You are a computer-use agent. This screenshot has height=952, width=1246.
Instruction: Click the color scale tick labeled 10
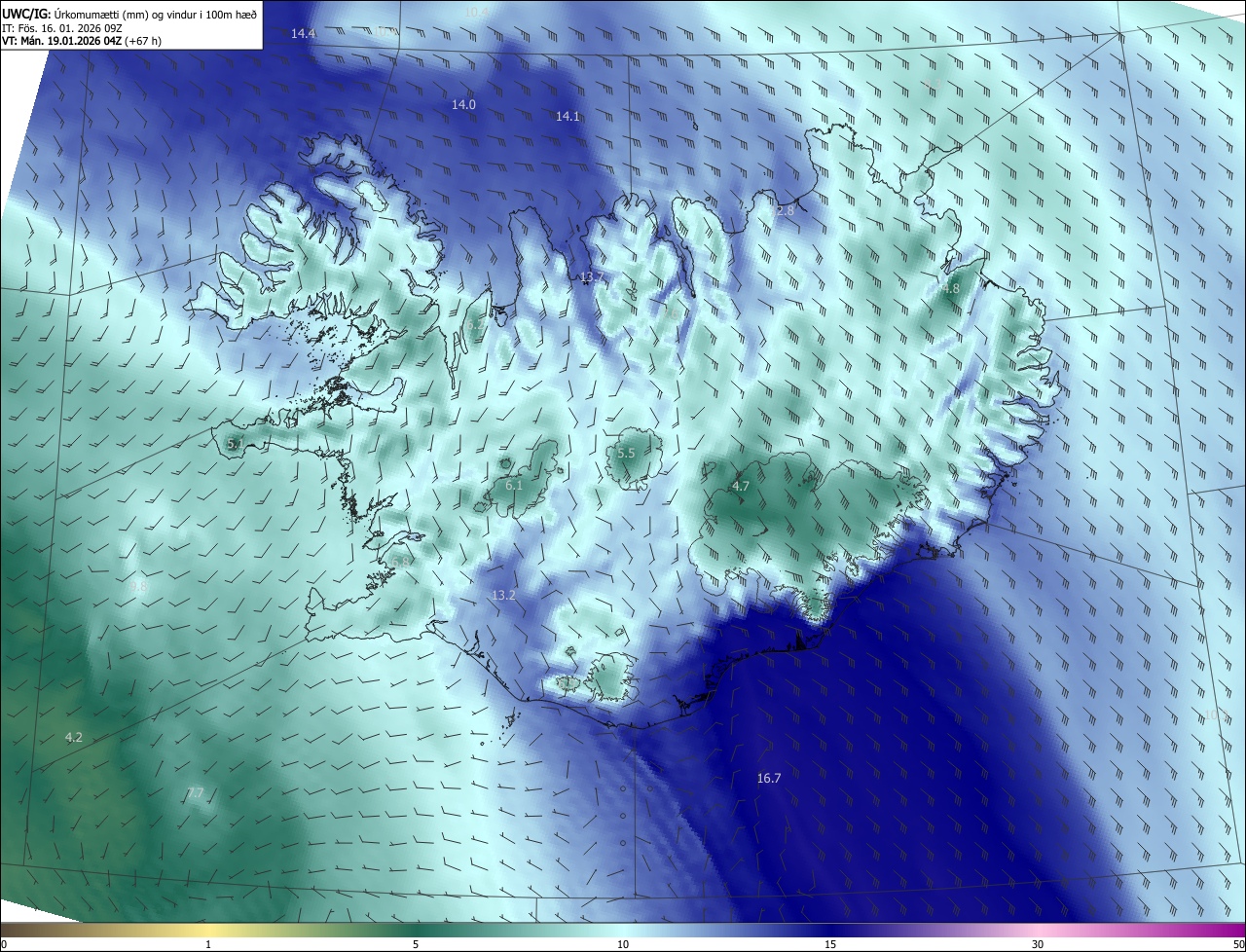click(623, 944)
